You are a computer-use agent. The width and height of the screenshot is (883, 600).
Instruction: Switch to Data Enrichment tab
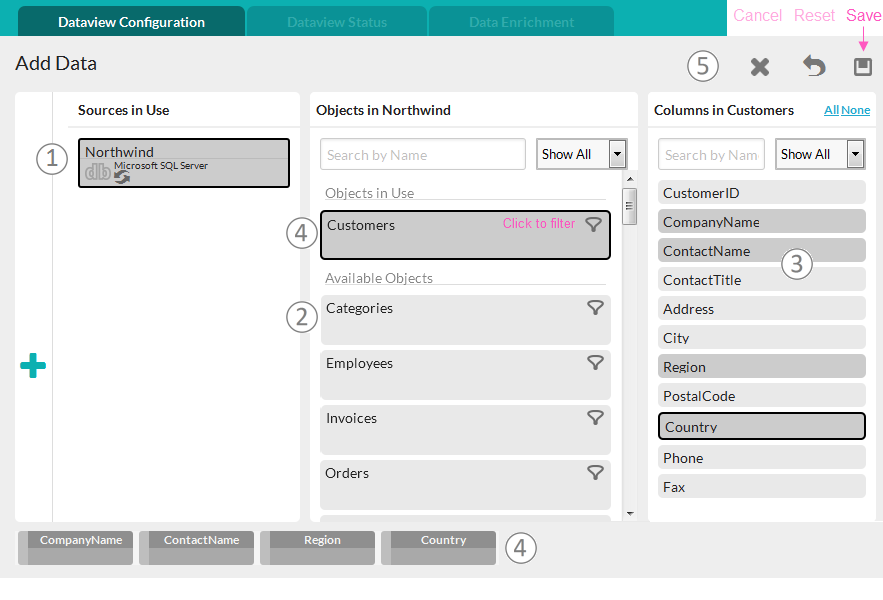click(x=521, y=21)
